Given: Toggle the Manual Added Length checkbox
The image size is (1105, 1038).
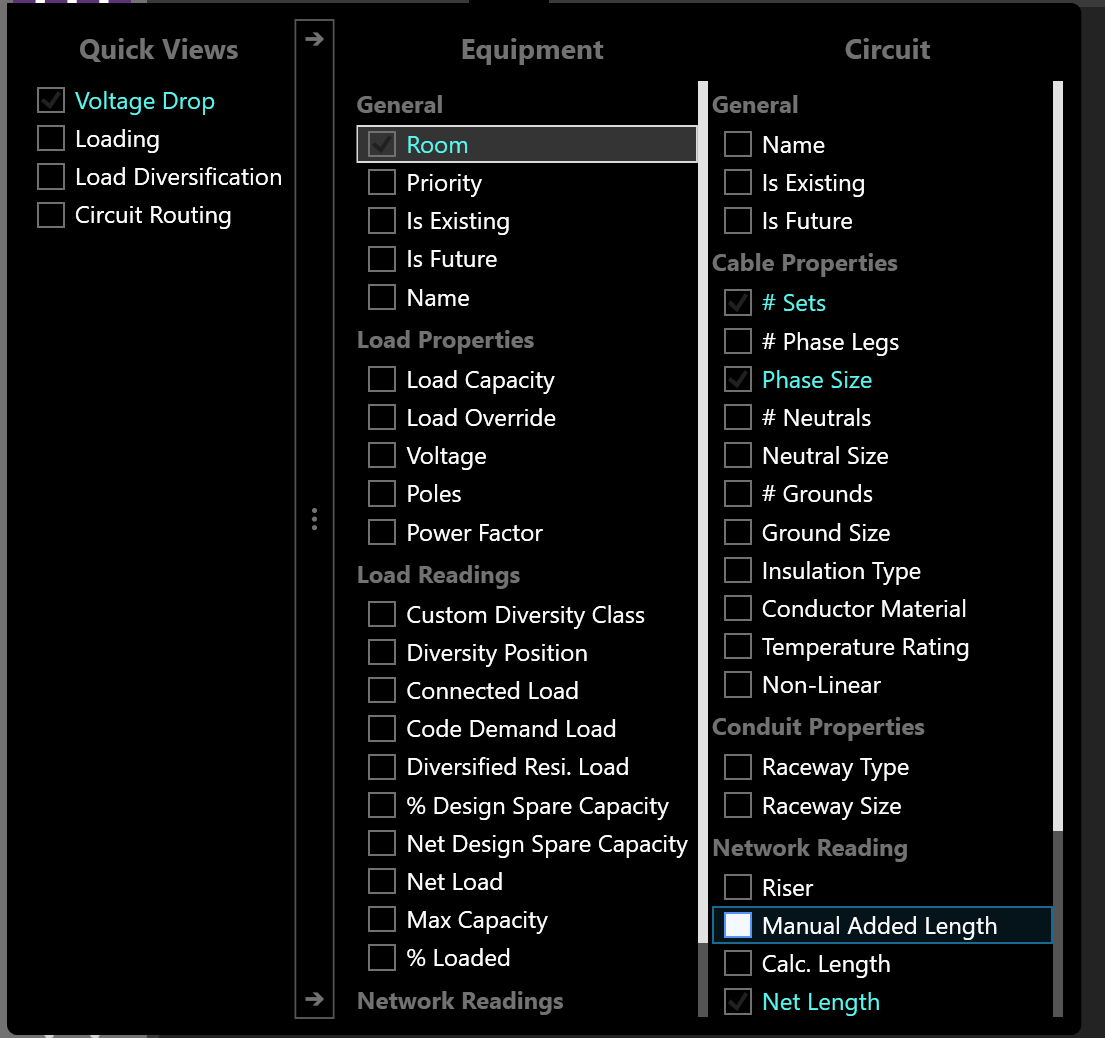Looking at the screenshot, I should (738, 925).
